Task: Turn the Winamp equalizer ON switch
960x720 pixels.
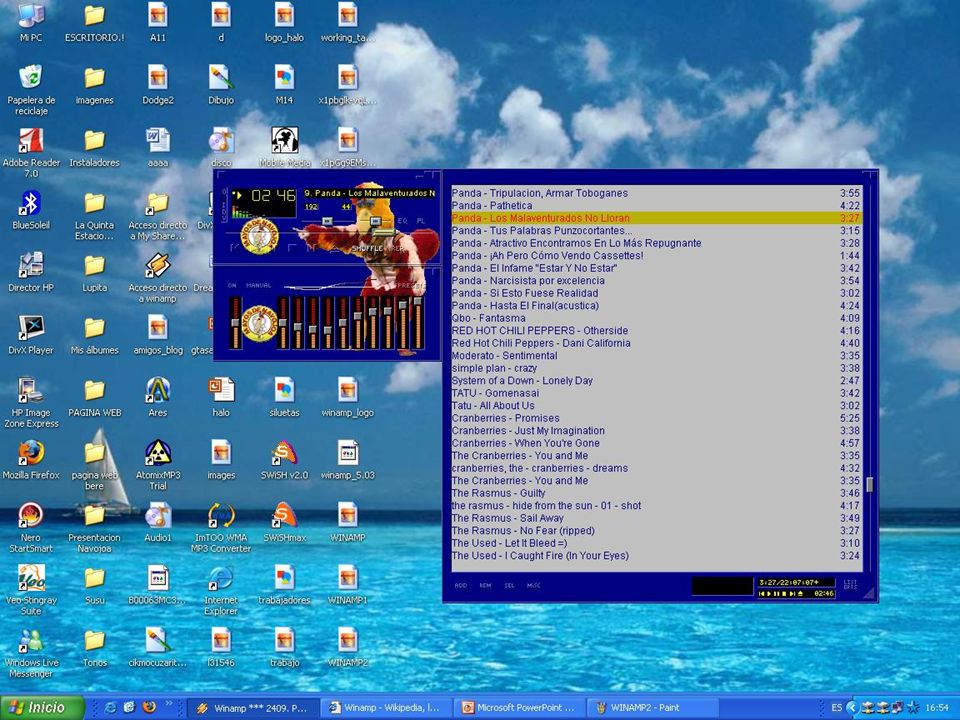Action: [x=232, y=285]
